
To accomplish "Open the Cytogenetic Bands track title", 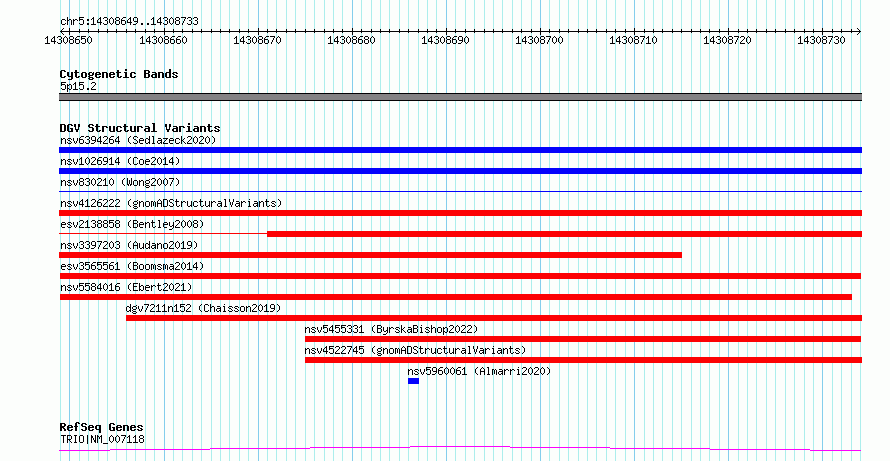I will (119, 74).
